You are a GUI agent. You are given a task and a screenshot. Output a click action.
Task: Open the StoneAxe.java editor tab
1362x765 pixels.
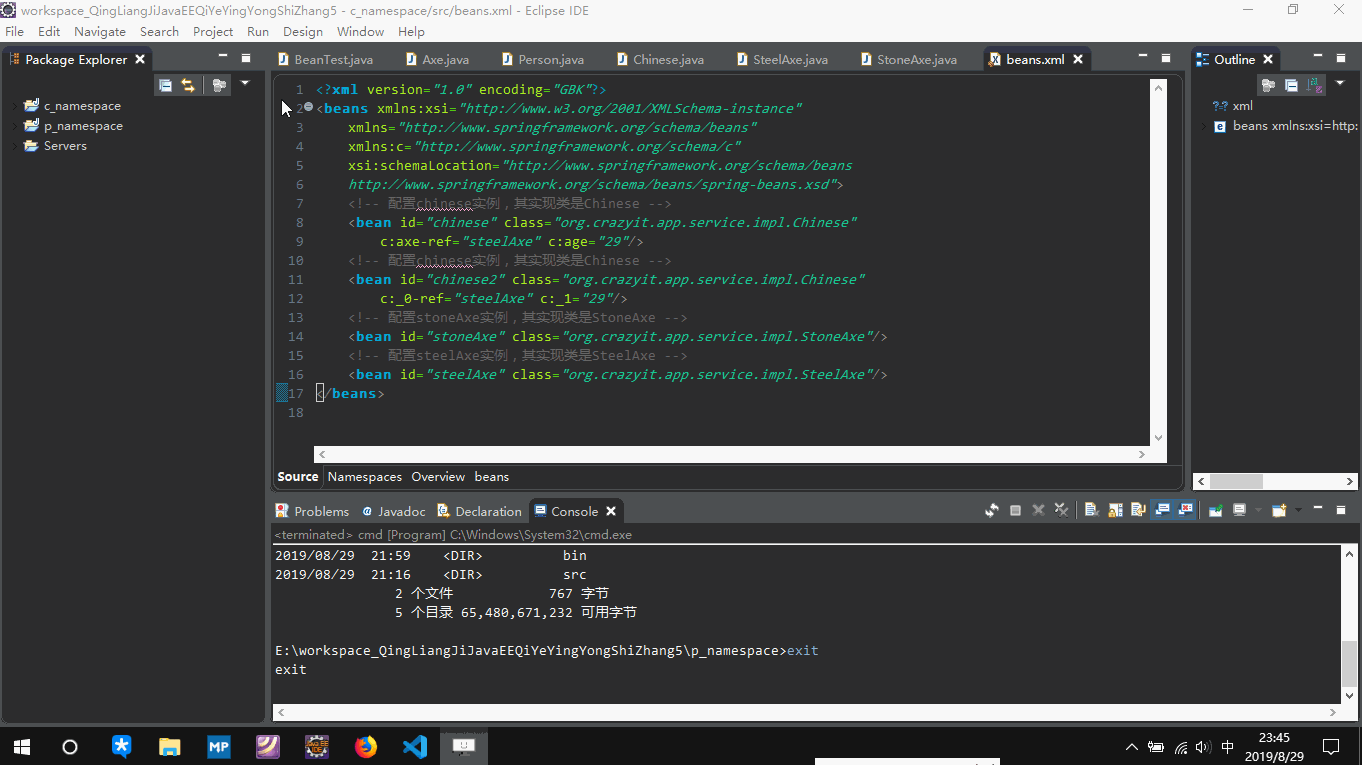tap(907, 59)
